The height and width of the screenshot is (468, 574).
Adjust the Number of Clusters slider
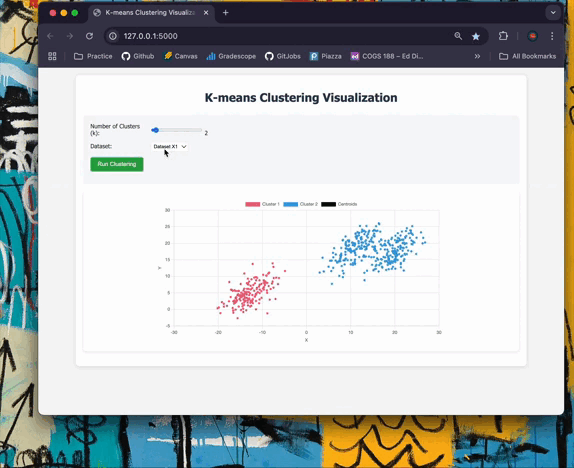[176, 130]
